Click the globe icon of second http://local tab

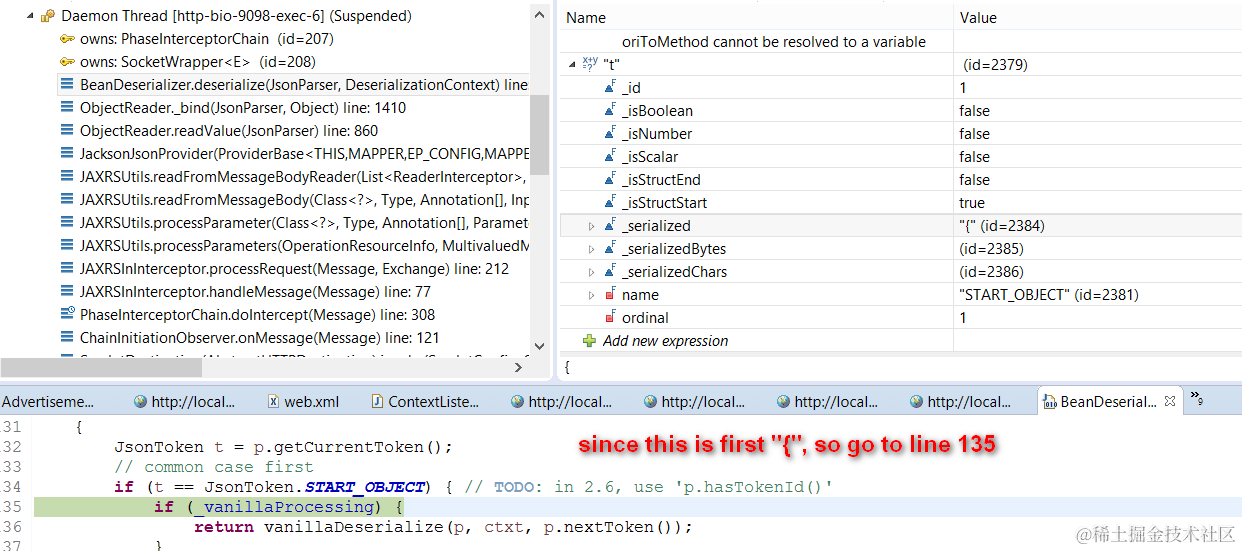(518, 402)
